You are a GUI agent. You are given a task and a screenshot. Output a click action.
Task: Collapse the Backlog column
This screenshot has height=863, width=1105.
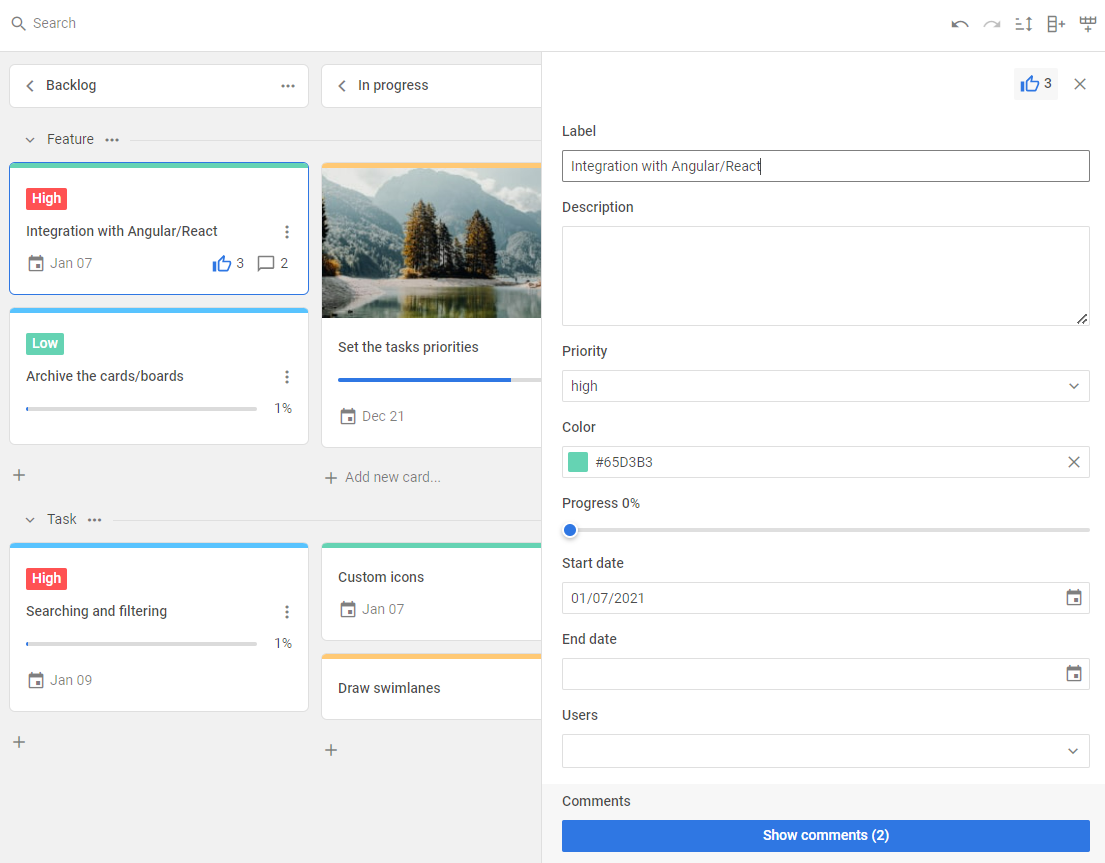click(30, 86)
